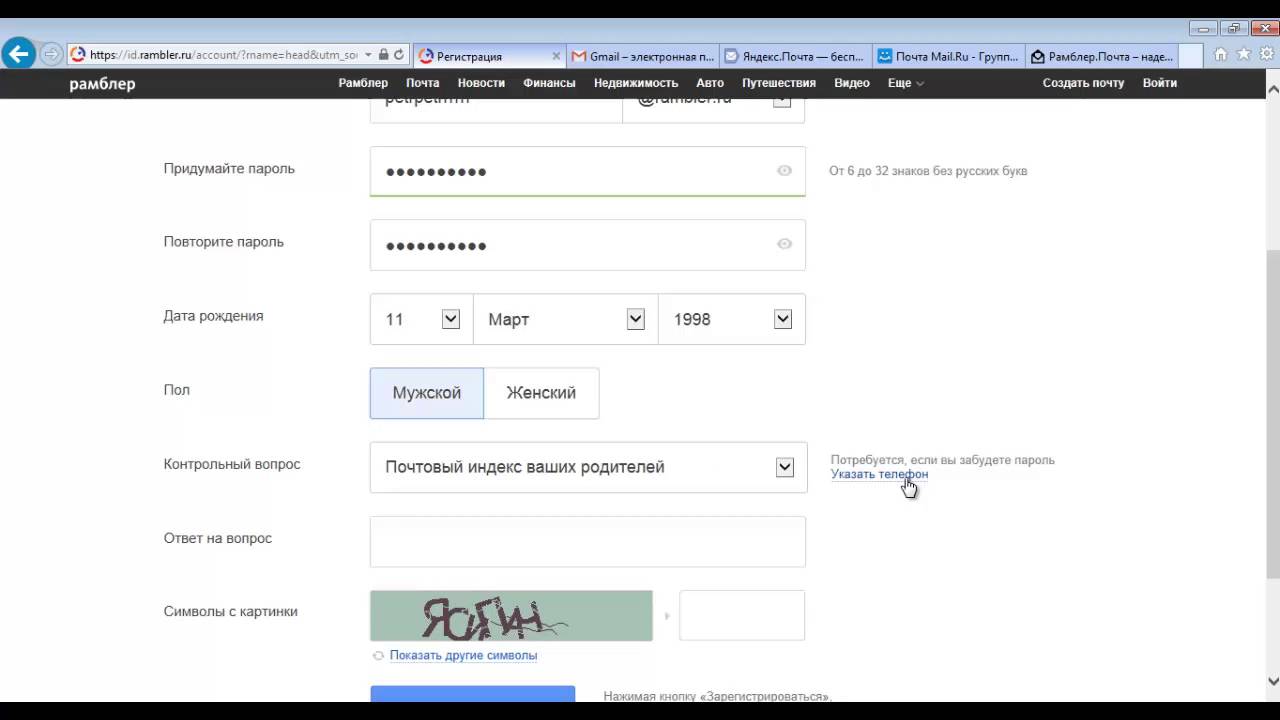Open the birth month dropdown showing Март
This screenshot has width=1280, height=720.
point(565,319)
